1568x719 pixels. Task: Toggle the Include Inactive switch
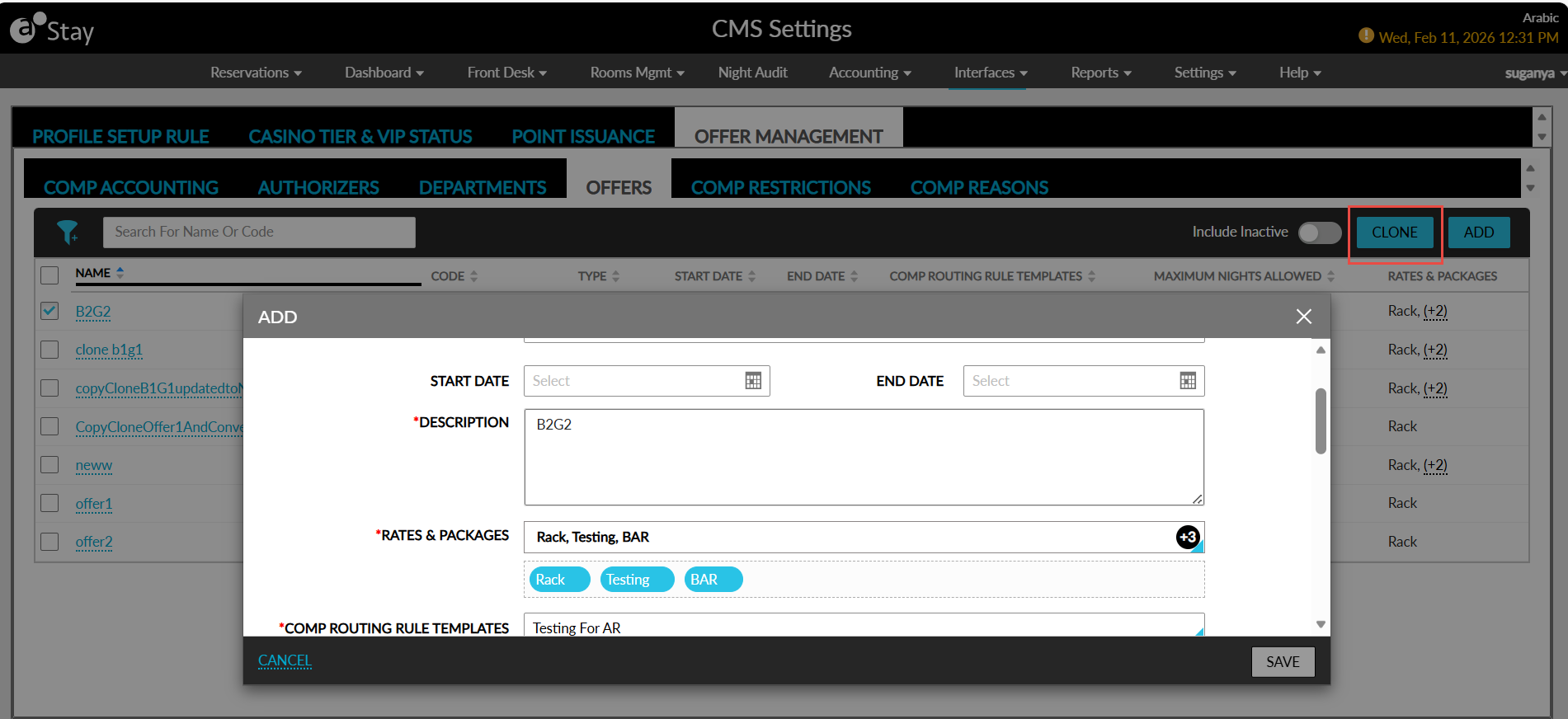1319,233
